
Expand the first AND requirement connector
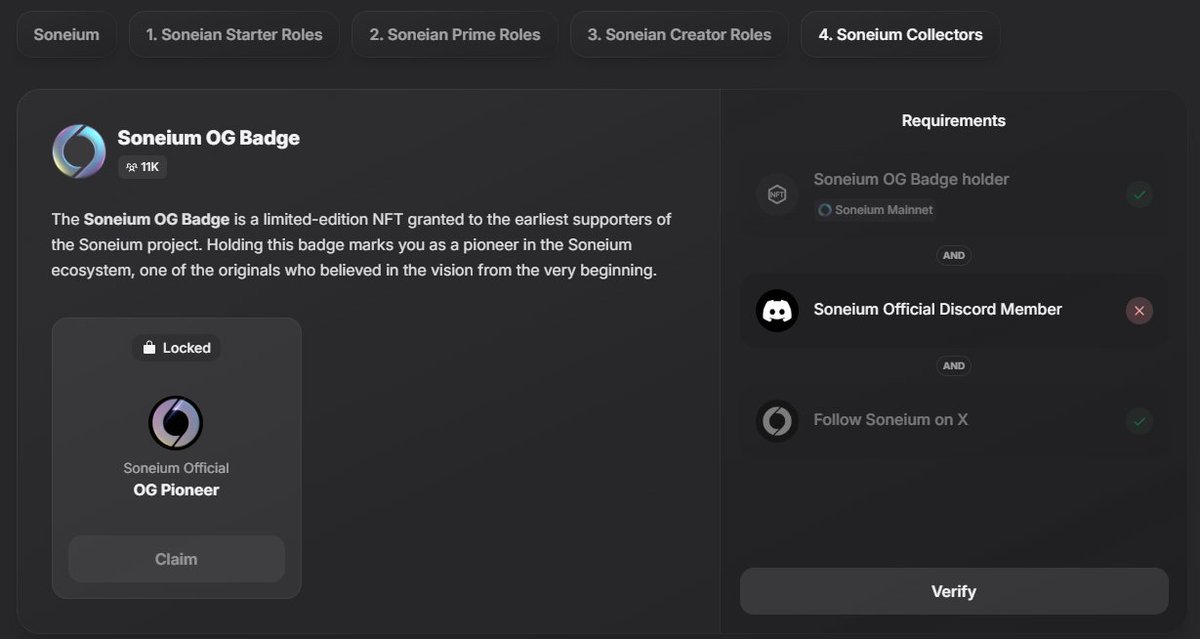(x=953, y=255)
